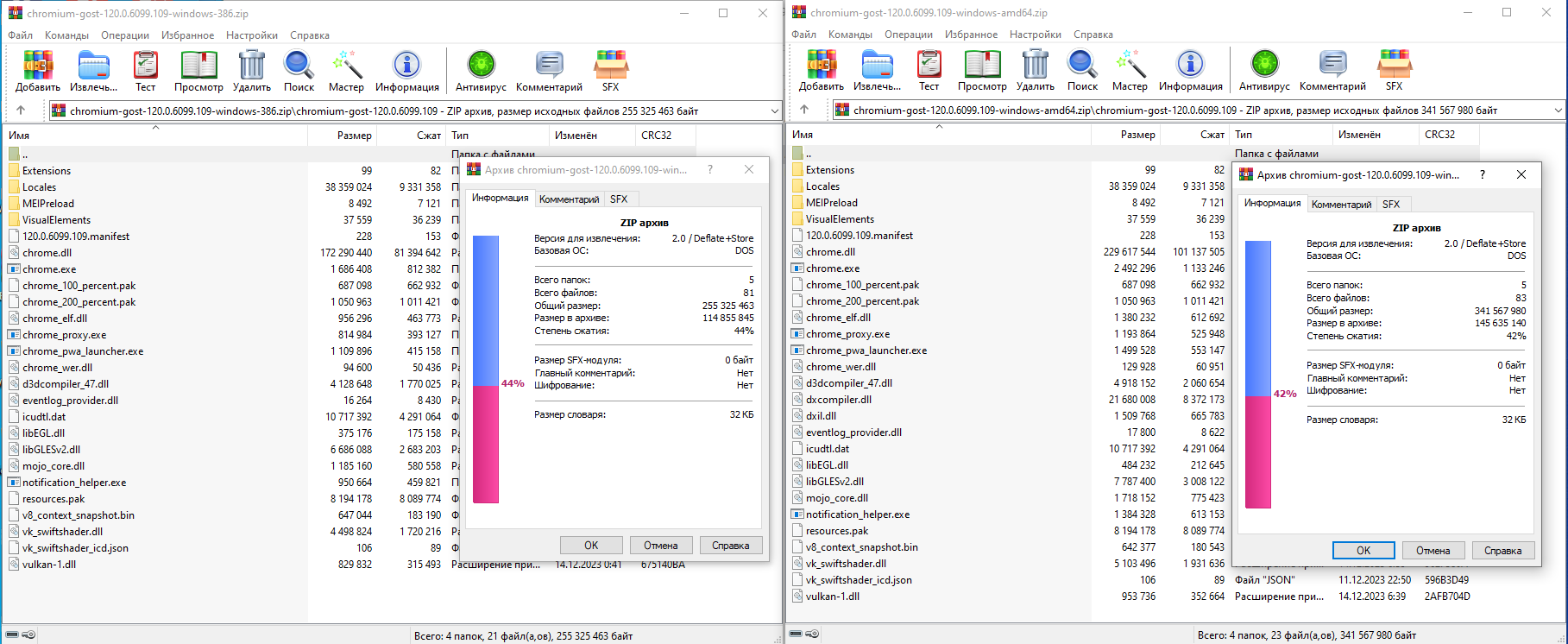Image resolution: width=1568 pixels, height=644 pixels.
Task: Launch Мастер wizard in left 386 window
Action: click(x=346, y=71)
